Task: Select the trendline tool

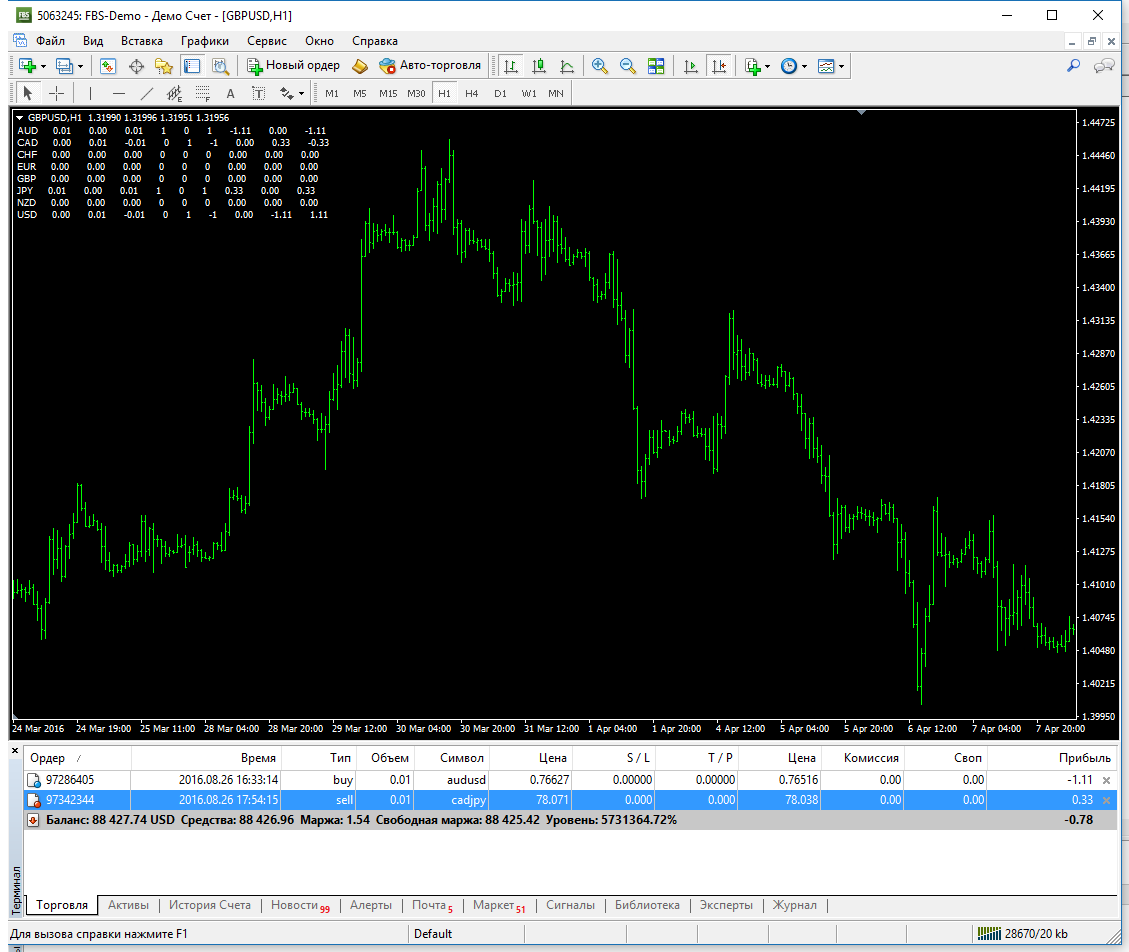Action: (x=147, y=93)
